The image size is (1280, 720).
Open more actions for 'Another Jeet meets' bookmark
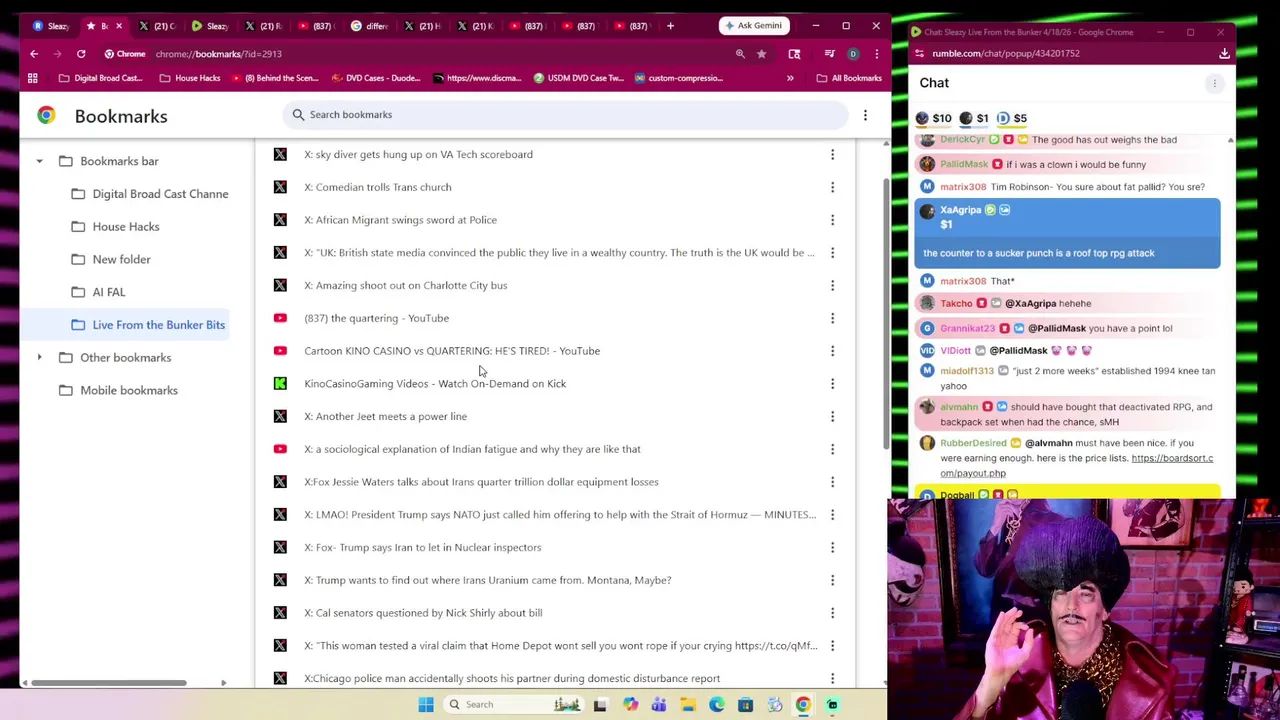832,416
